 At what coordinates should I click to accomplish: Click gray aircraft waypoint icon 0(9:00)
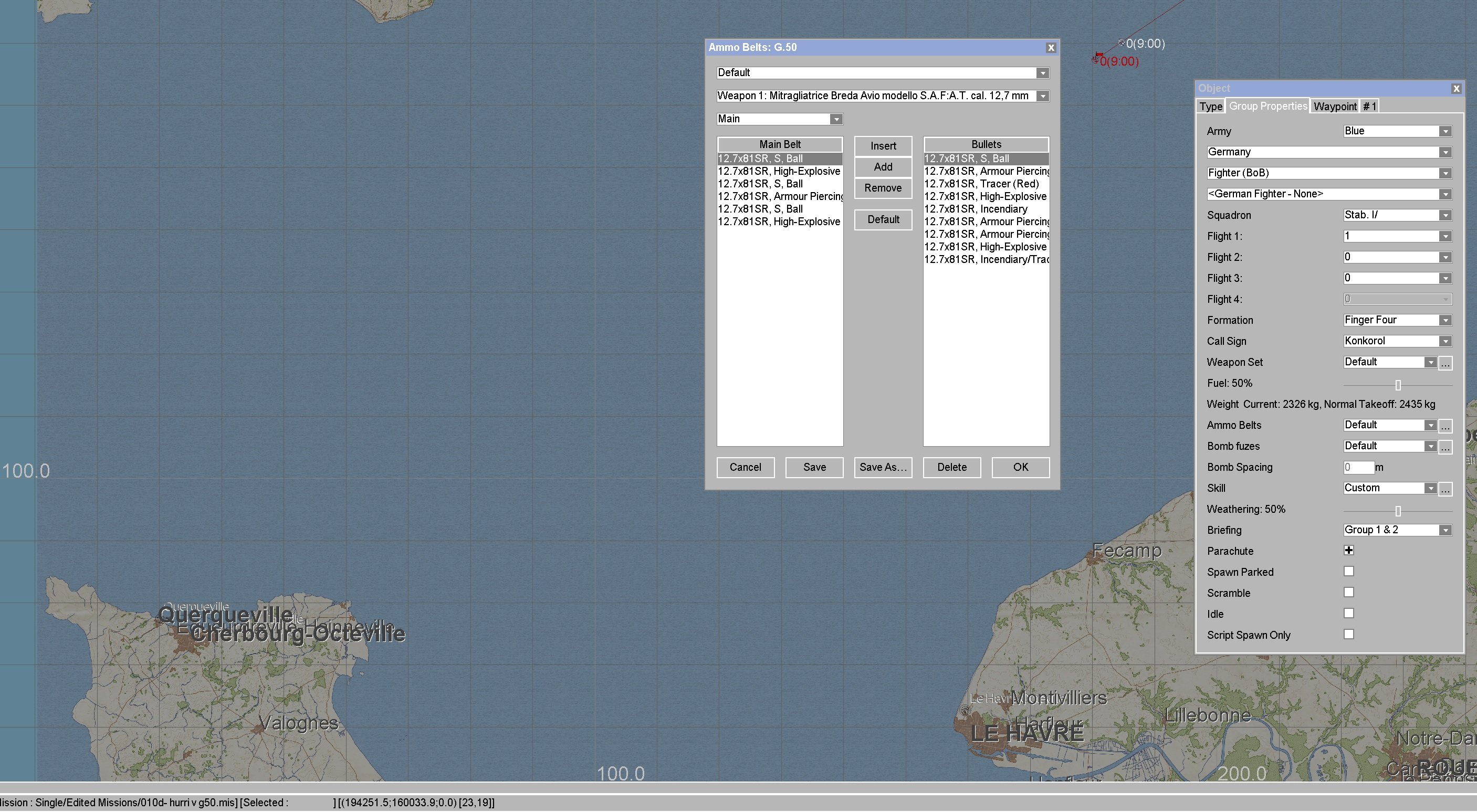(1122, 43)
